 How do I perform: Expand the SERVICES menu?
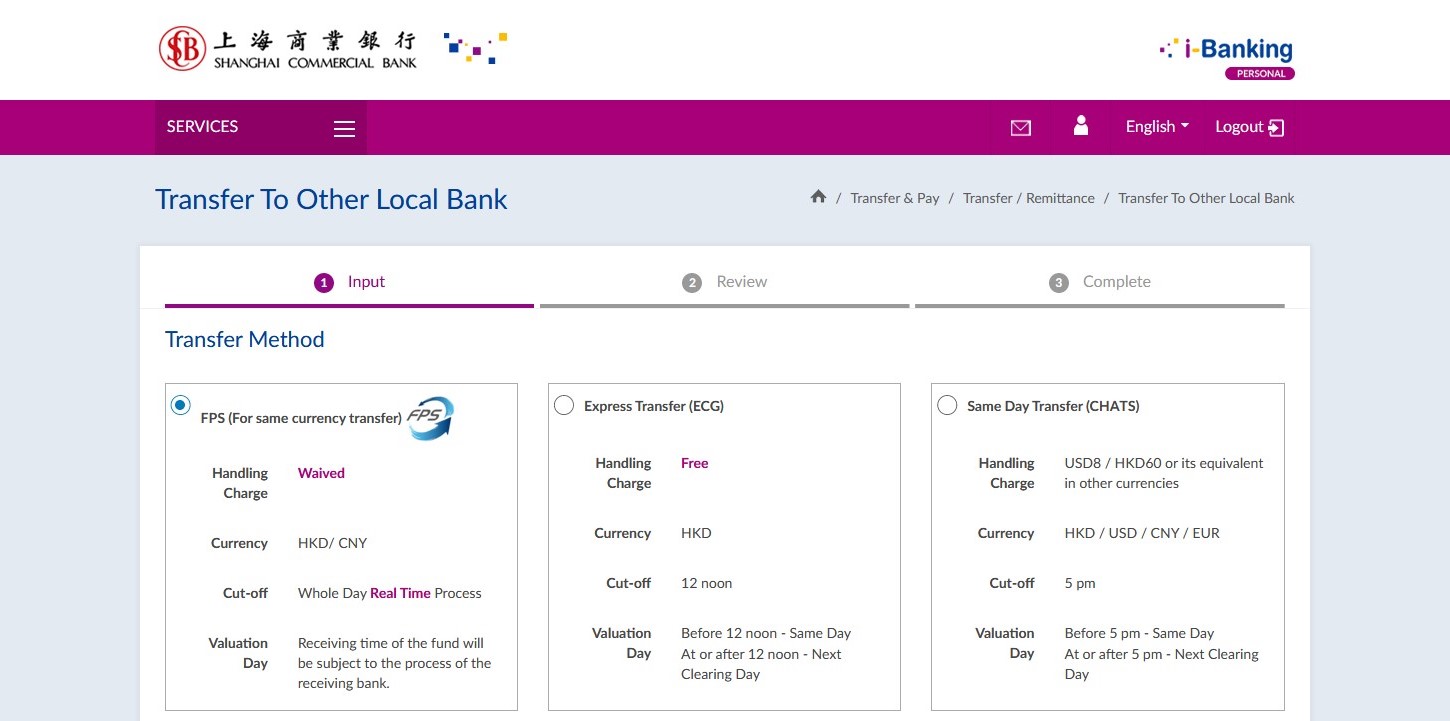pyautogui.click(x=203, y=127)
